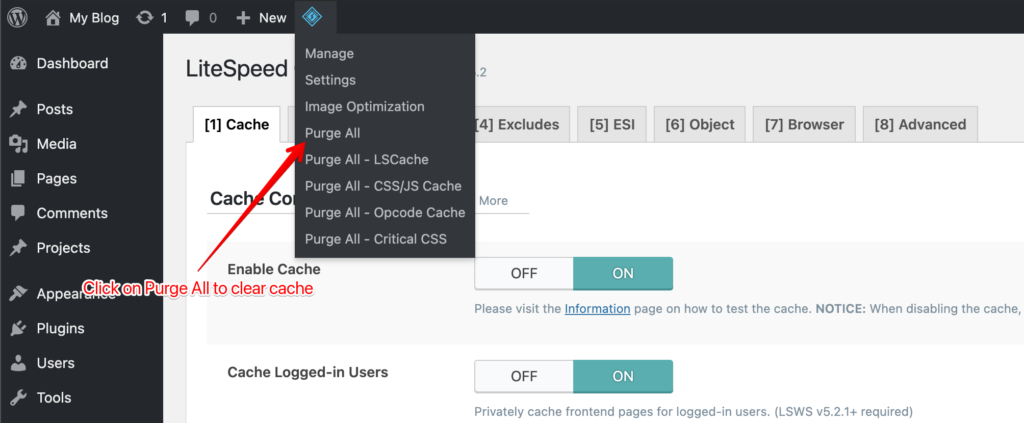
Task: Go to Users in sidebar
Action: (x=56, y=363)
